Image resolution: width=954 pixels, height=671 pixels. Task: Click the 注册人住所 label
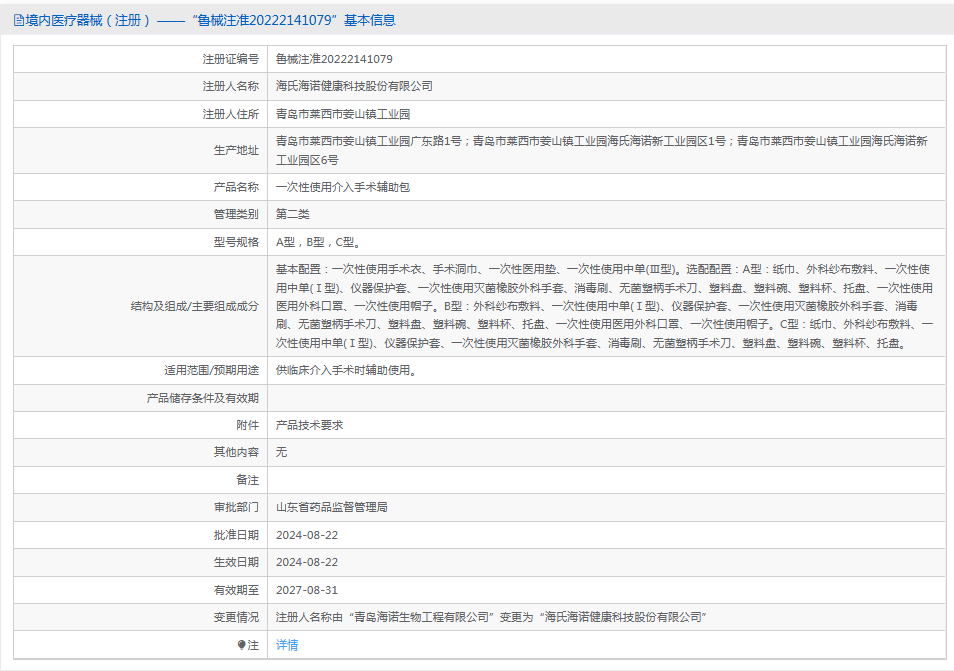tap(231, 114)
